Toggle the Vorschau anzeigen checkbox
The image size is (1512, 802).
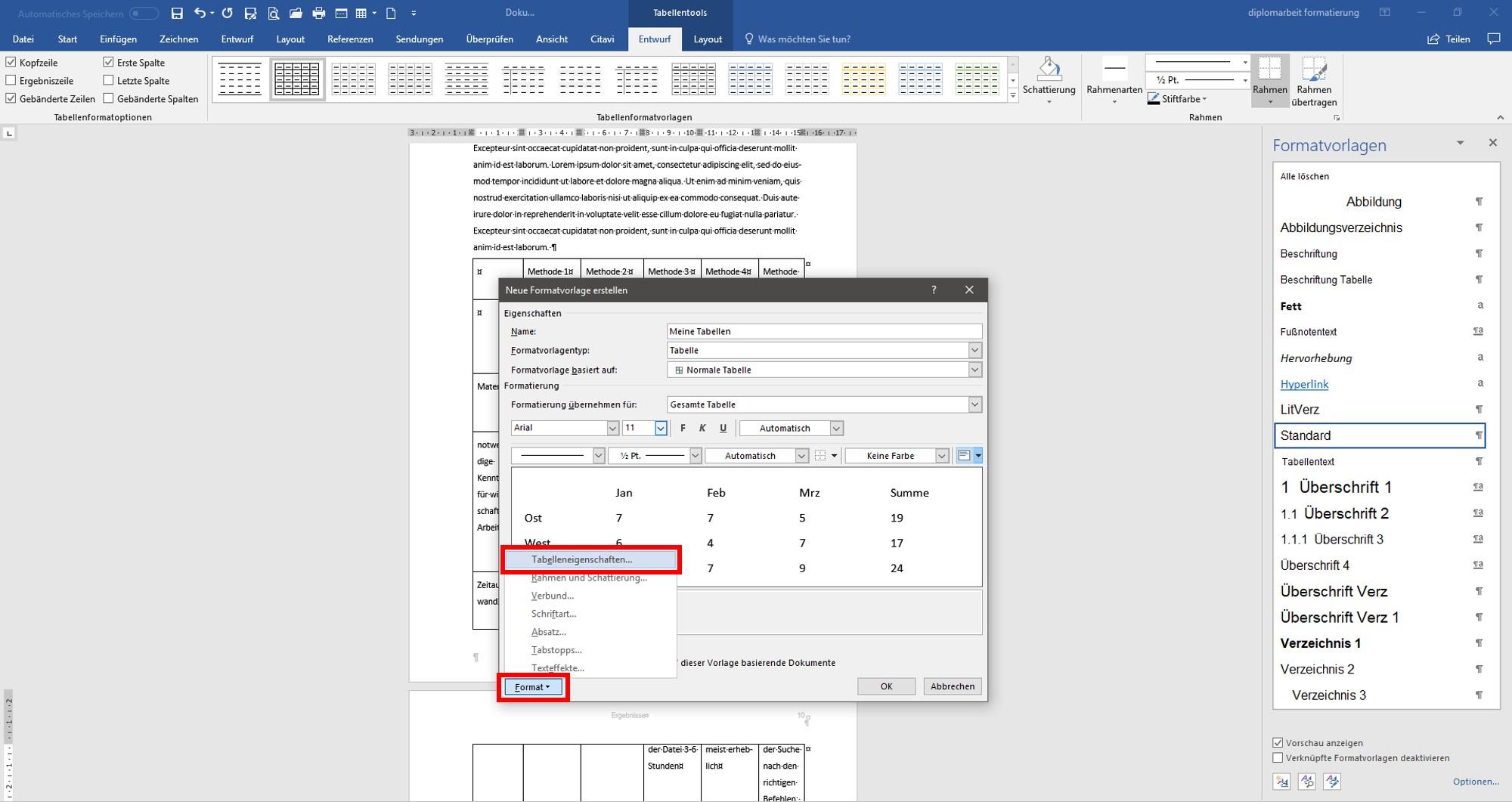tap(1278, 742)
